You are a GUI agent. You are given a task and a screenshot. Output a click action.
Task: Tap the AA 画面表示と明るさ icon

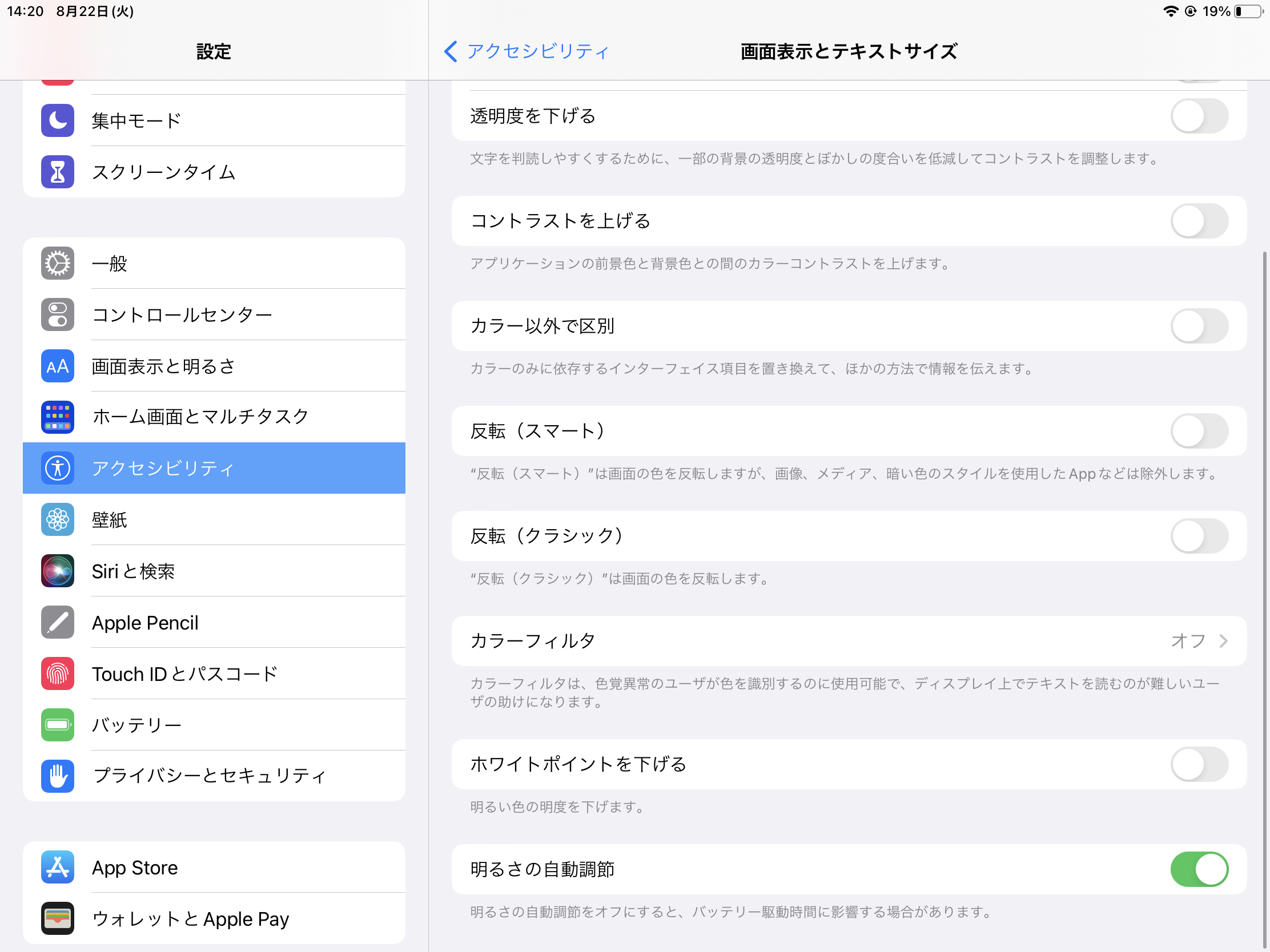point(58,366)
